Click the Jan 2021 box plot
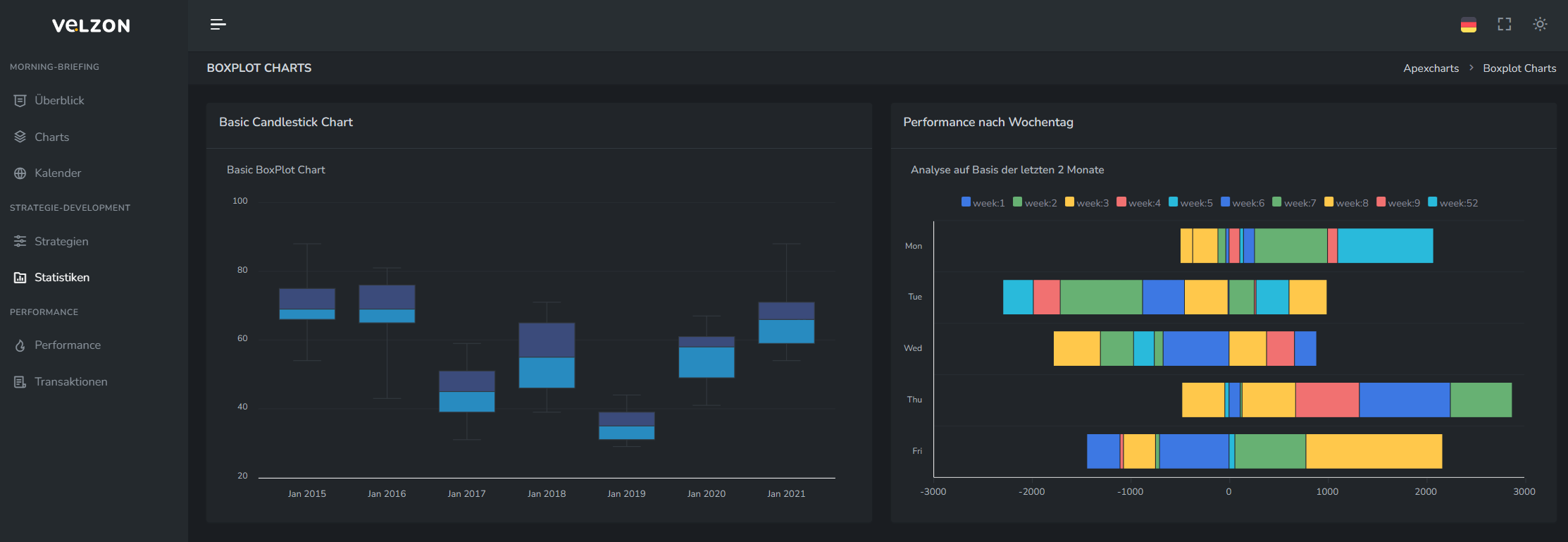Screen dimensions: 1568x542 coord(786,323)
